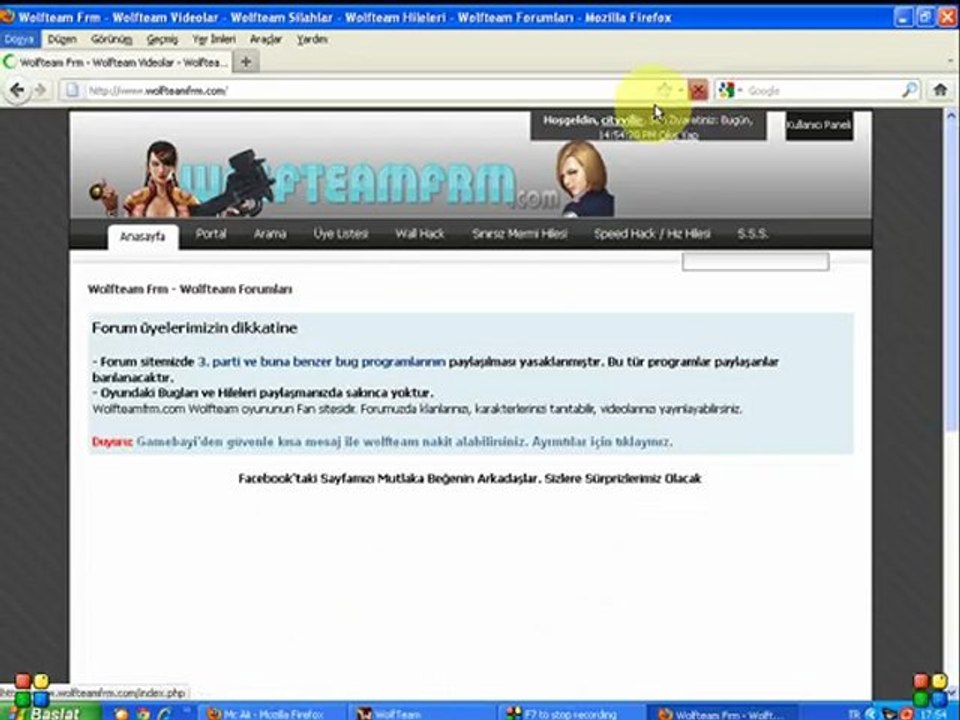Click the Wolfteam Frm - Wolfteam Forumları heading
Image resolution: width=960 pixels, height=720 pixels.
(190, 289)
